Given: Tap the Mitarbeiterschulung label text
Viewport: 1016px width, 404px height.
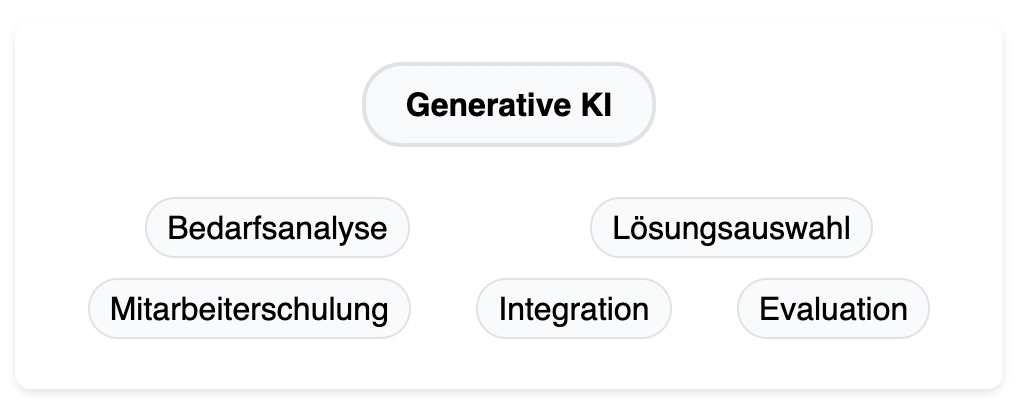Looking at the screenshot, I should [249, 309].
